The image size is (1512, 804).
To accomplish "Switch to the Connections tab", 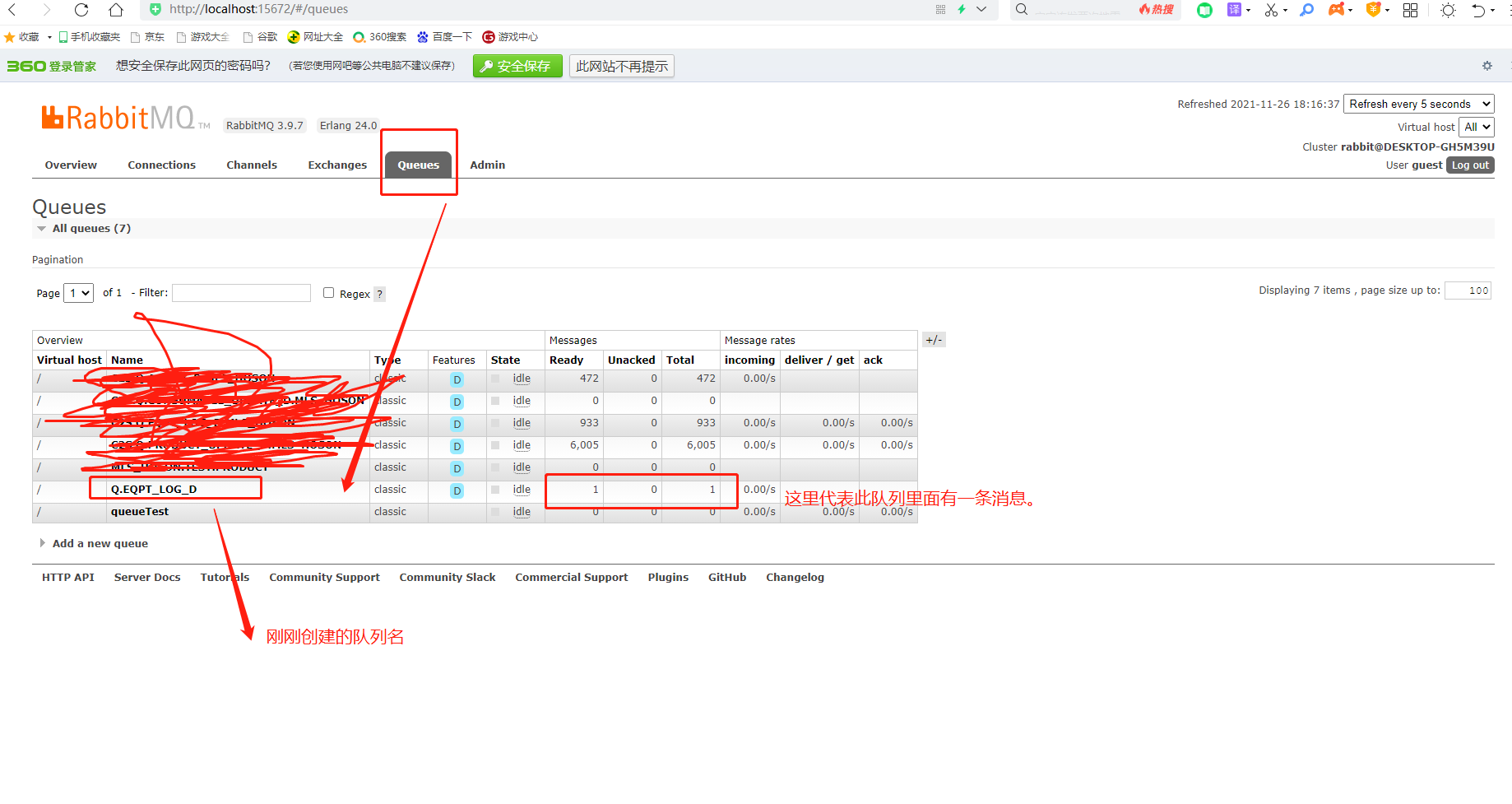I will (162, 165).
